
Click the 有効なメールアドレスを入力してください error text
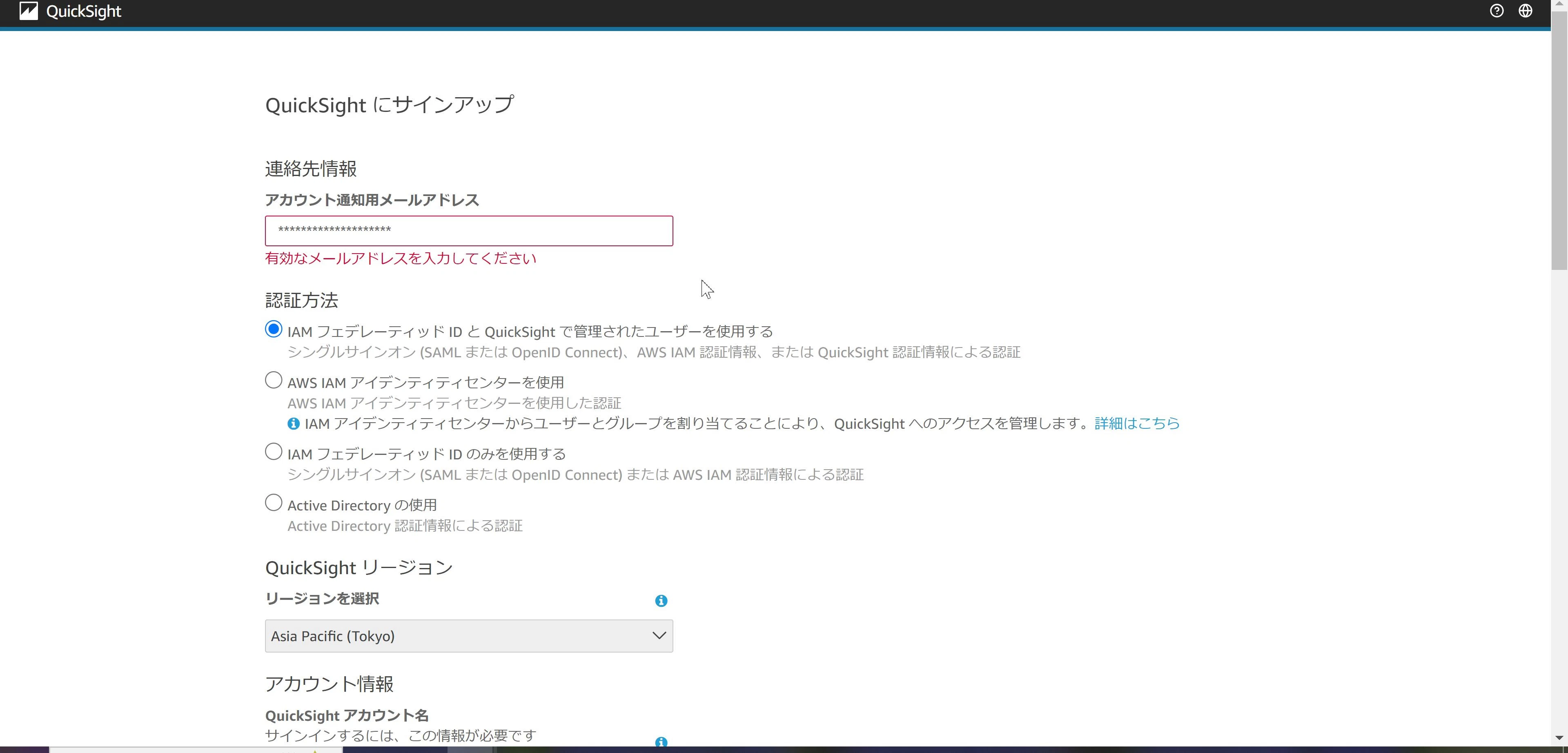pos(401,258)
